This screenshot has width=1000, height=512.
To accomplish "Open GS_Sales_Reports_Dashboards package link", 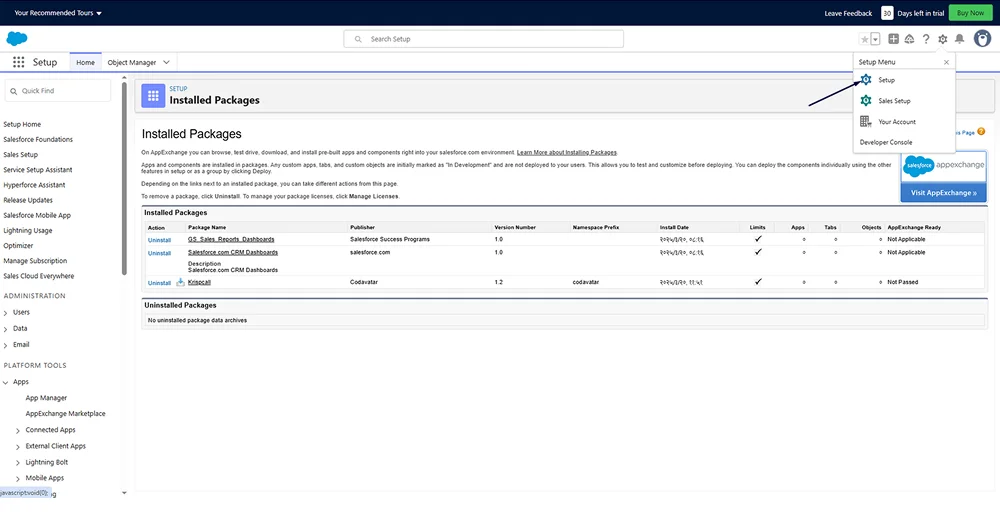I will point(231,240).
